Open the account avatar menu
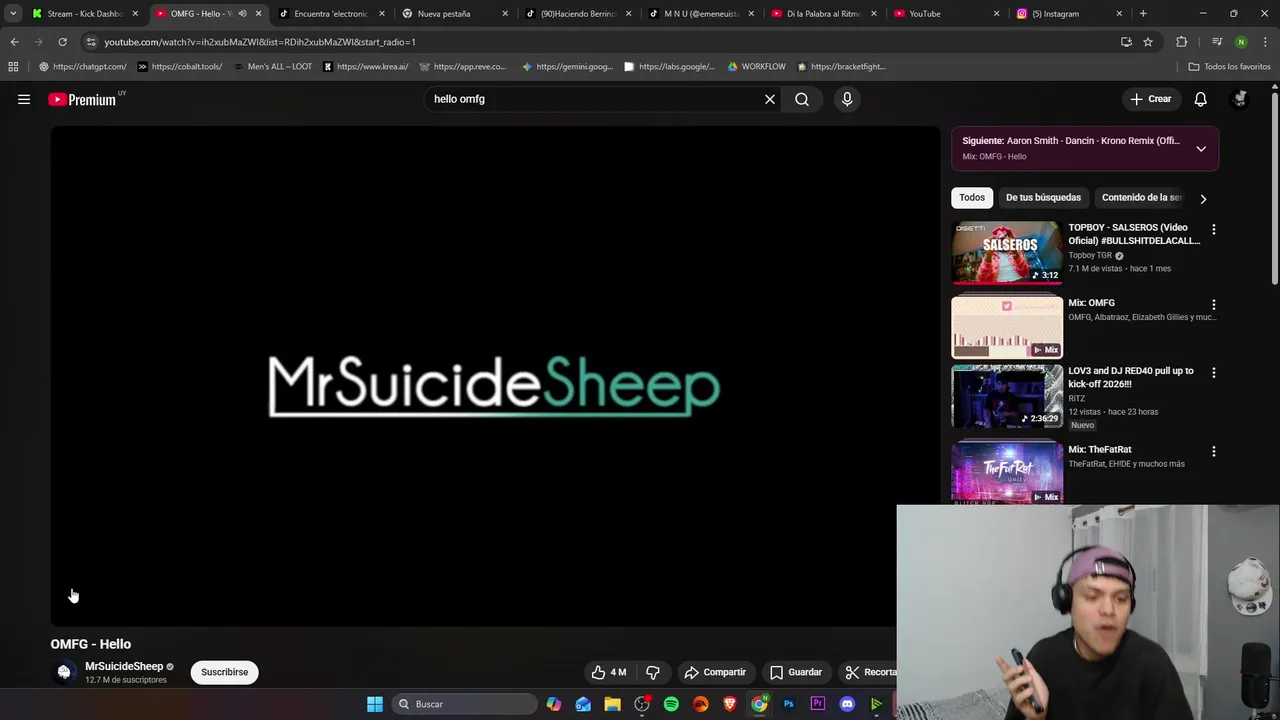This screenshot has height=720, width=1280. 1240,99
